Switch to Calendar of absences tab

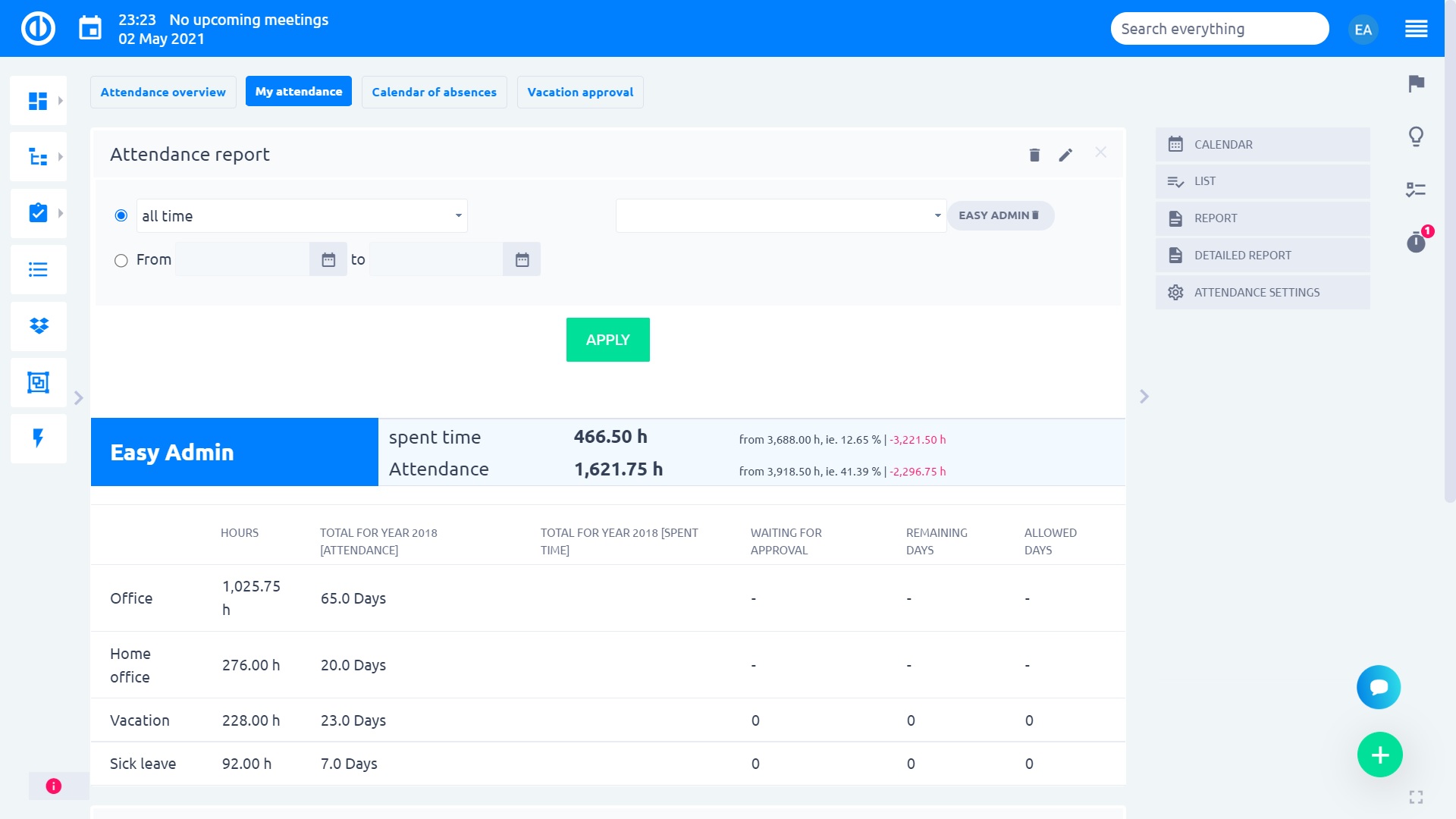[x=434, y=93]
